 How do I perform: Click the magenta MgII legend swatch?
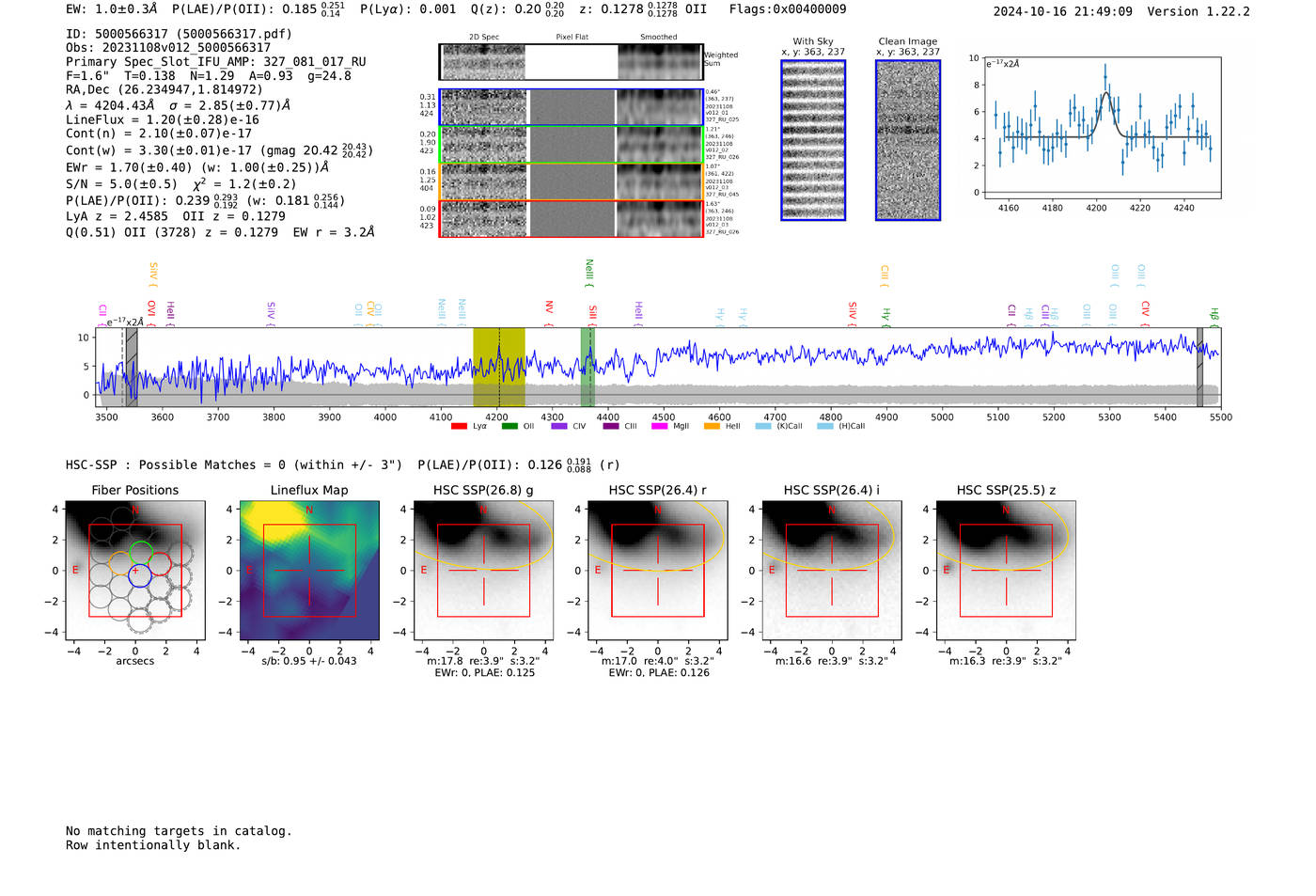pos(659,427)
